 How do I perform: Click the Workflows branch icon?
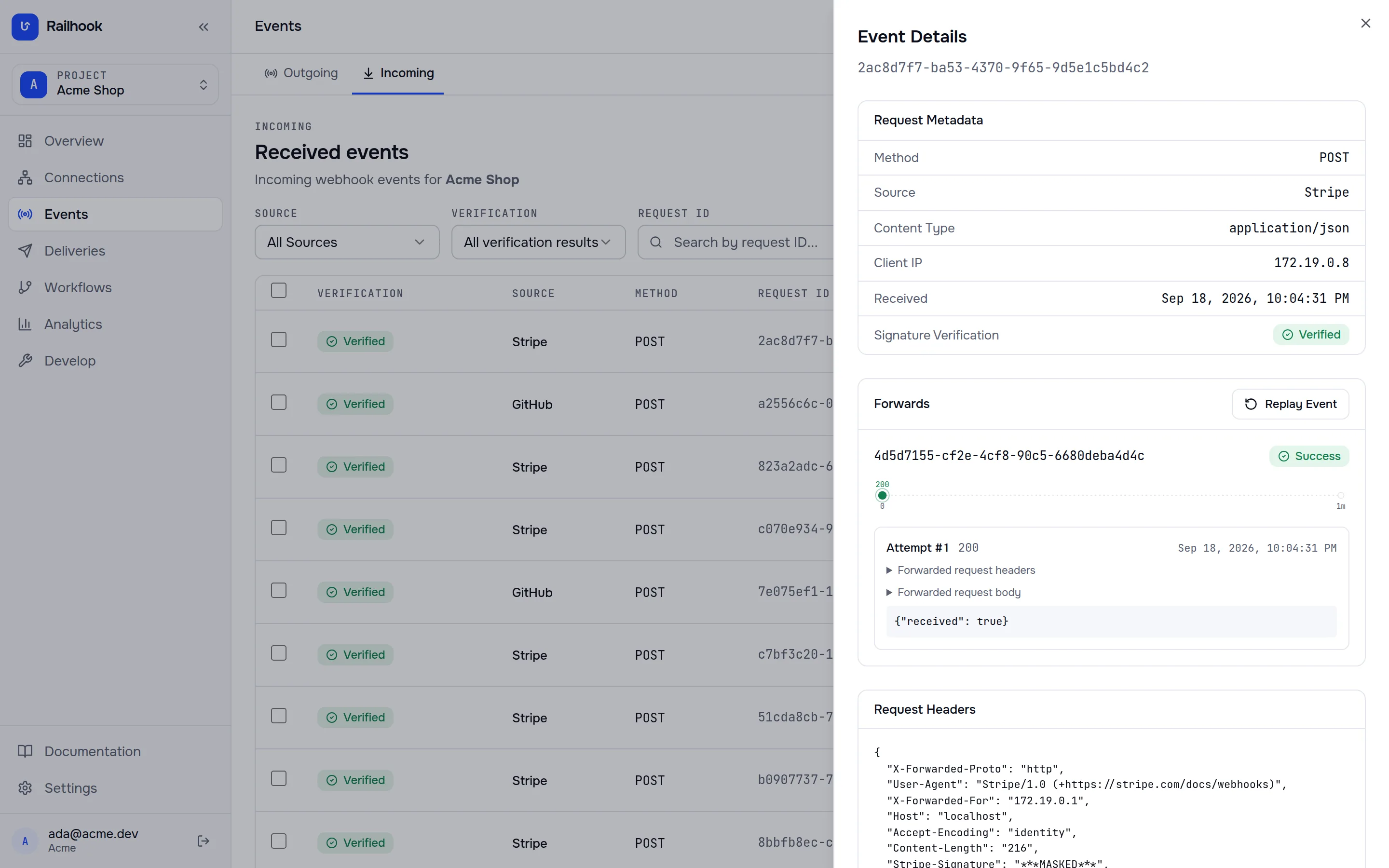click(x=25, y=287)
